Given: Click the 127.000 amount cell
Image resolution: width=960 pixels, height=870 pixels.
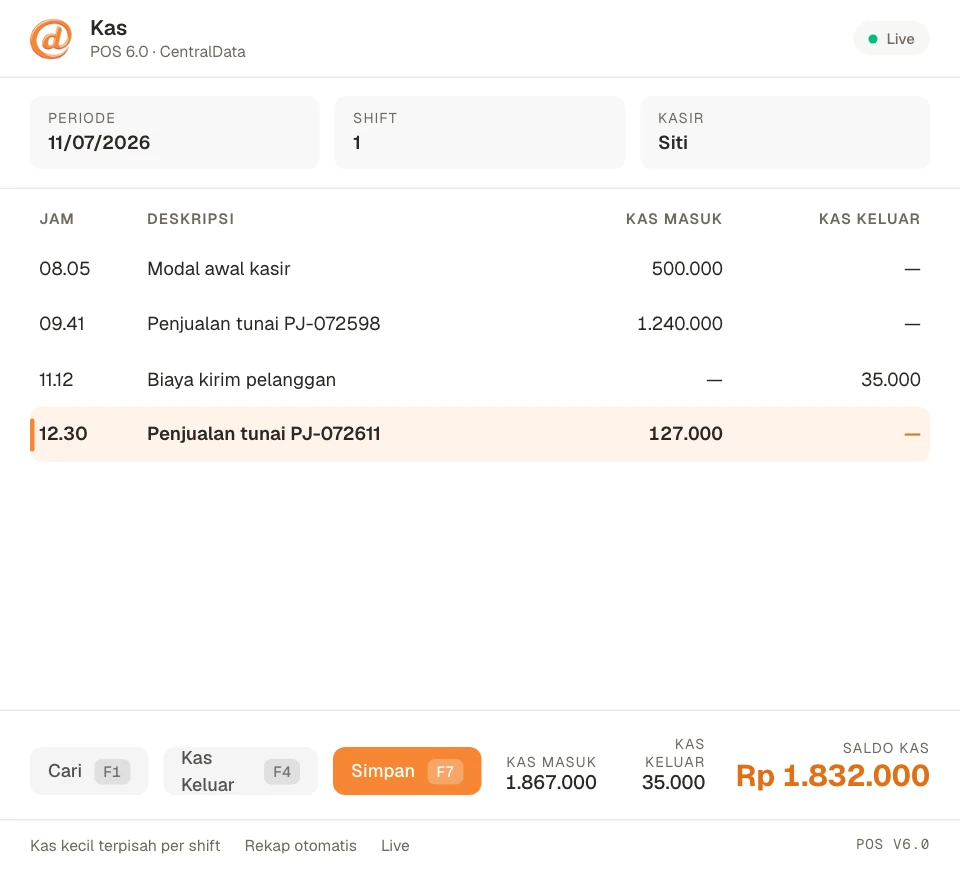Looking at the screenshot, I should tap(686, 434).
